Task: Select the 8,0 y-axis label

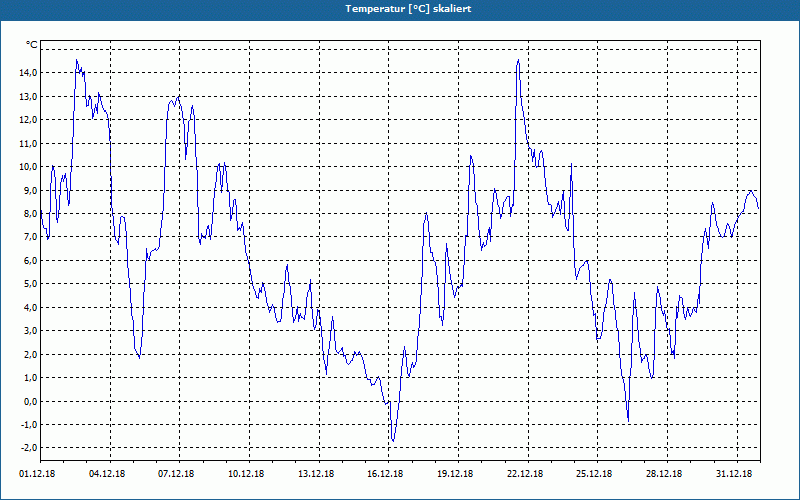Action: tap(30, 214)
